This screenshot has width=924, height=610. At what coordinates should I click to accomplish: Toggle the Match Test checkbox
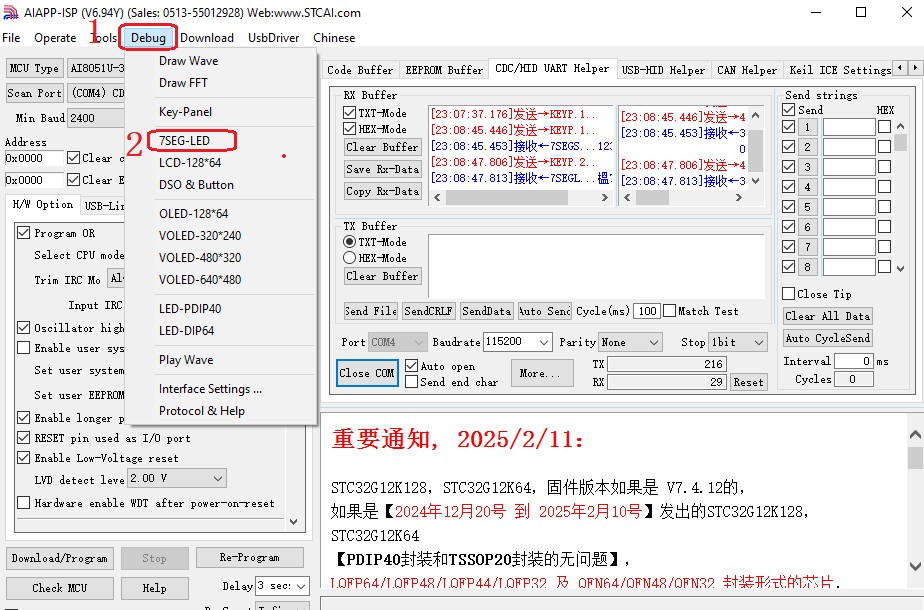tap(669, 311)
